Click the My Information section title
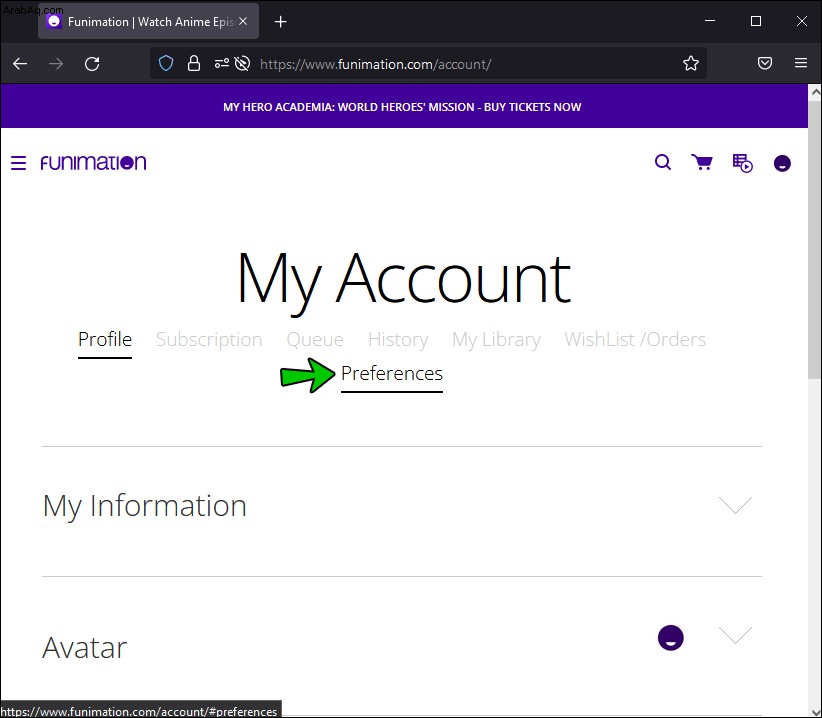The height and width of the screenshot is (718, 822). pyautogui.click(x=144, y=506)
